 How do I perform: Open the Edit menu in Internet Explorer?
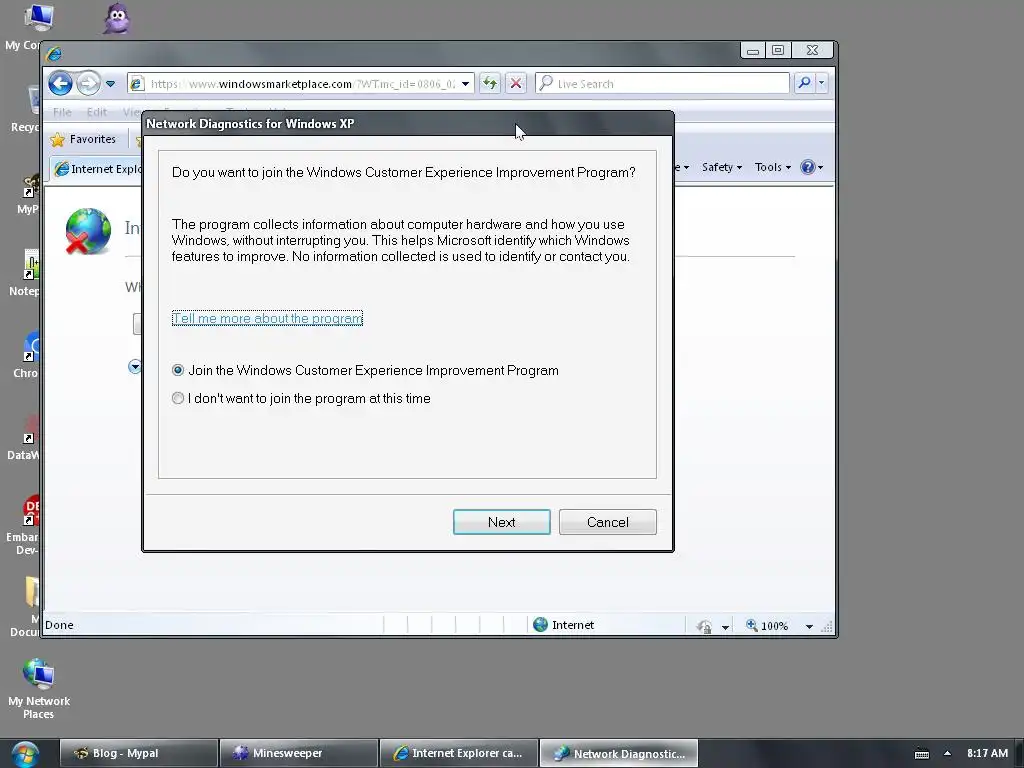click(97, 112)
